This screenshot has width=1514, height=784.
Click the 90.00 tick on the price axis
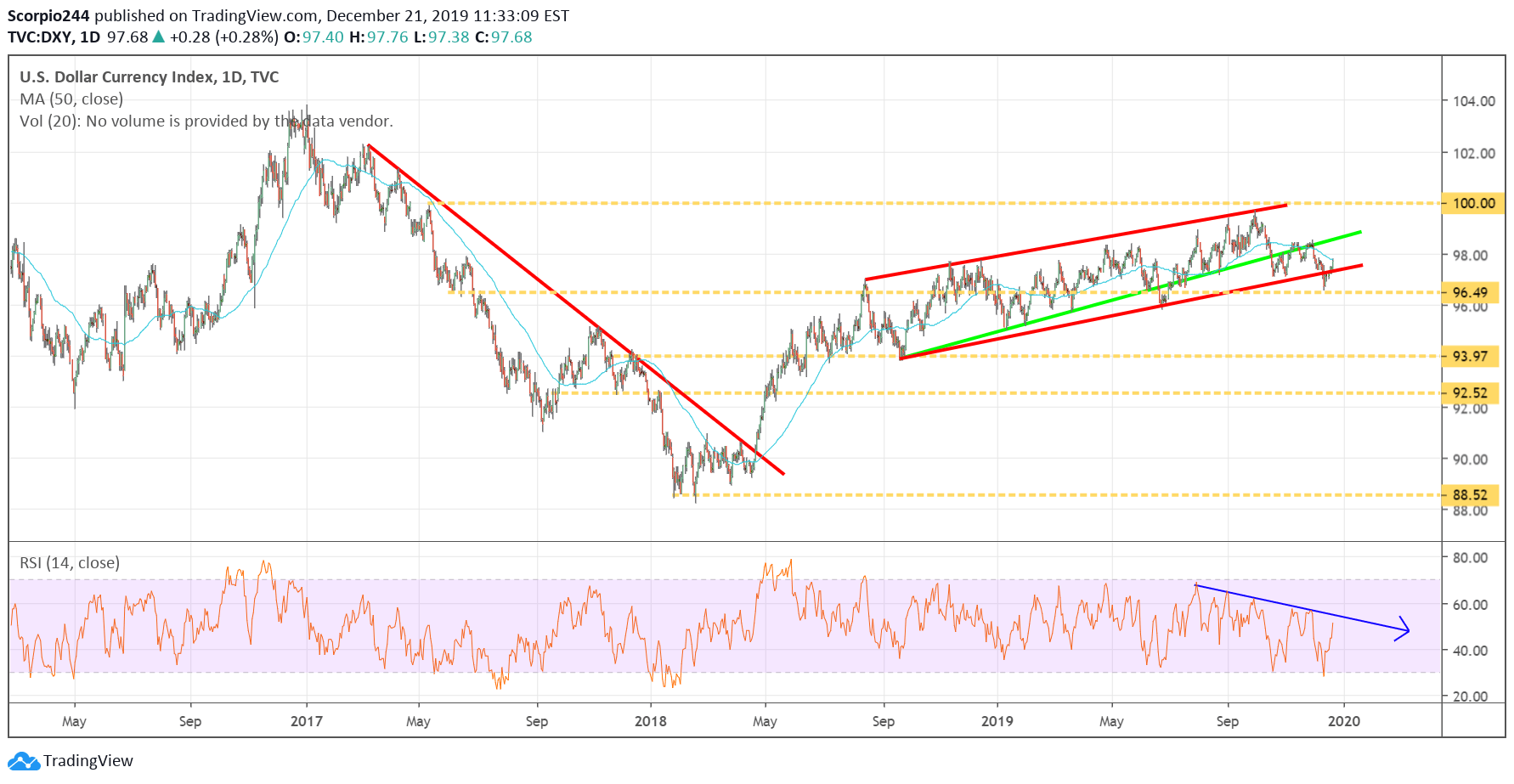click(x=1470, y=460)
